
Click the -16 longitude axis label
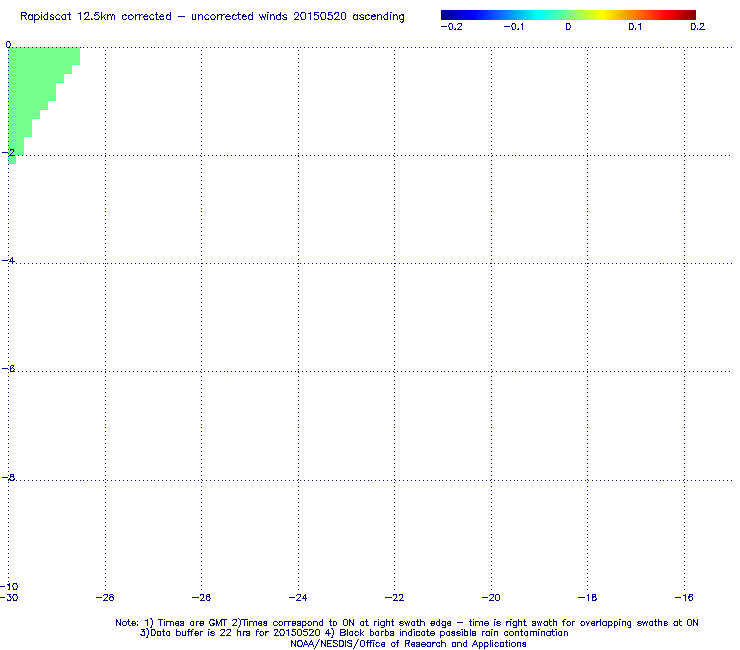point(684,598)
